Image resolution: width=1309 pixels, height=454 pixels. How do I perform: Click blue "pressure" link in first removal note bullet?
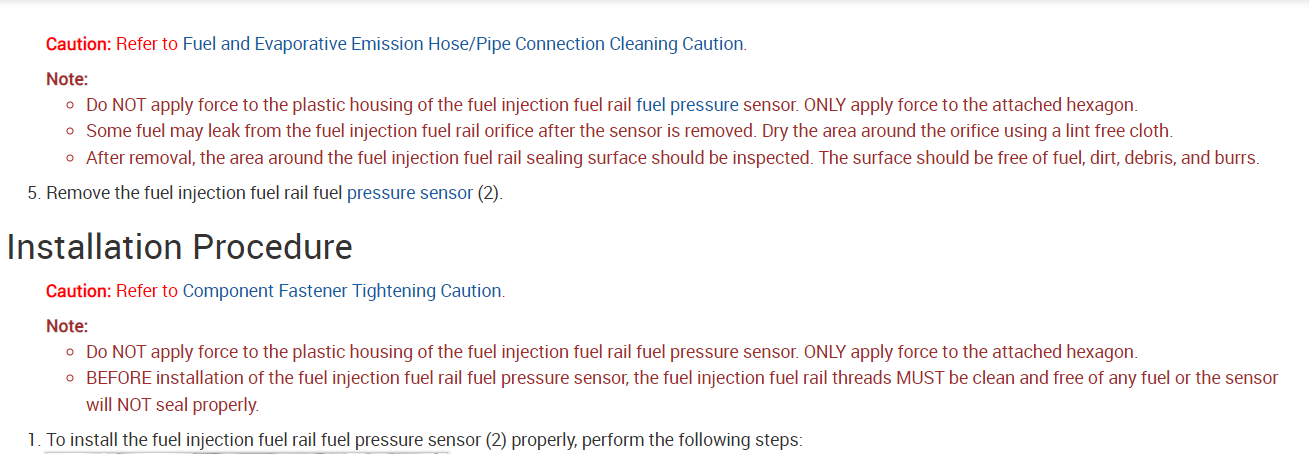(704, 104)
